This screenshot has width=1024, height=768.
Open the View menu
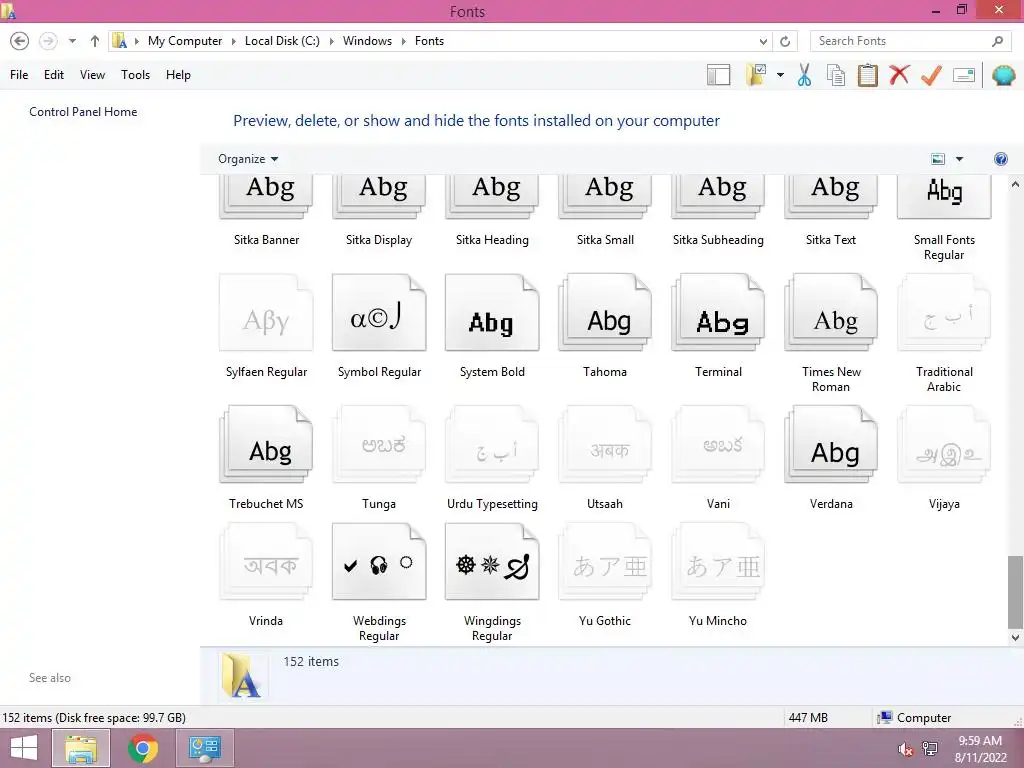click(92, 75)
